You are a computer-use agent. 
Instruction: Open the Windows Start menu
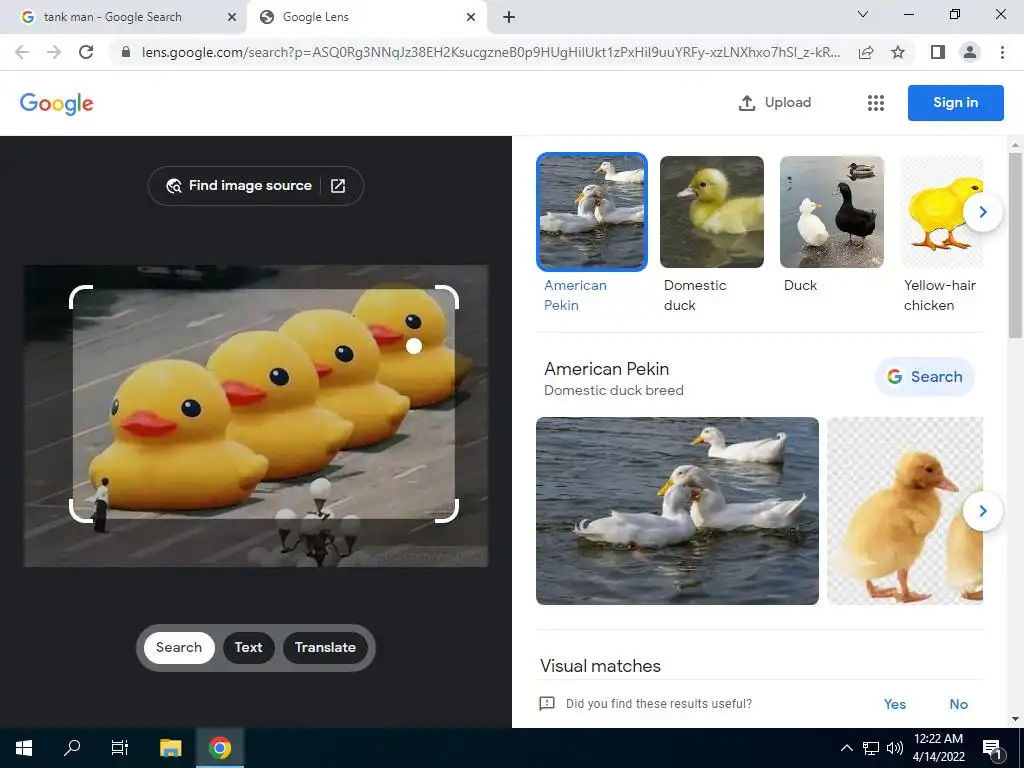24,748
